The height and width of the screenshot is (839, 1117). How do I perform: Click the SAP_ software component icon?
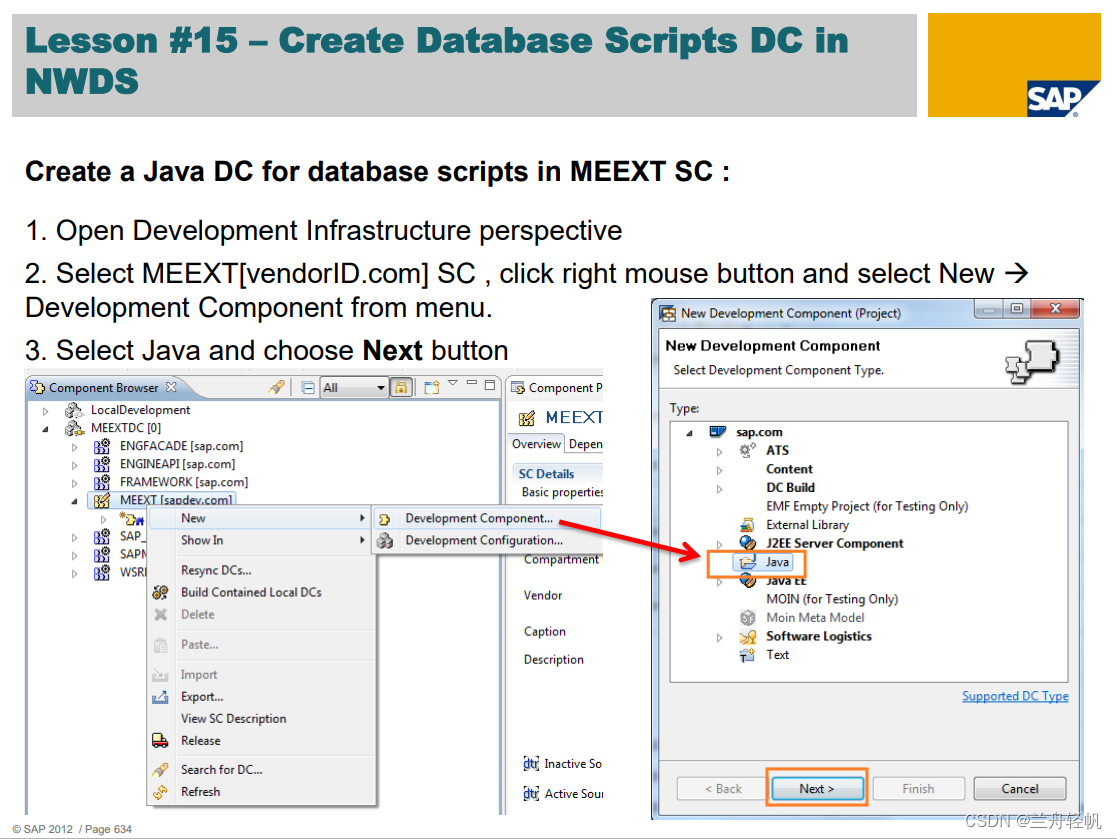(102, 536)
